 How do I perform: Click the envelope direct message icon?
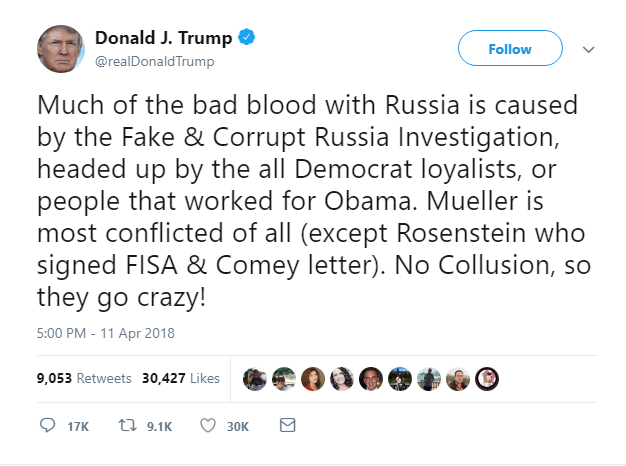click(287, 425)
